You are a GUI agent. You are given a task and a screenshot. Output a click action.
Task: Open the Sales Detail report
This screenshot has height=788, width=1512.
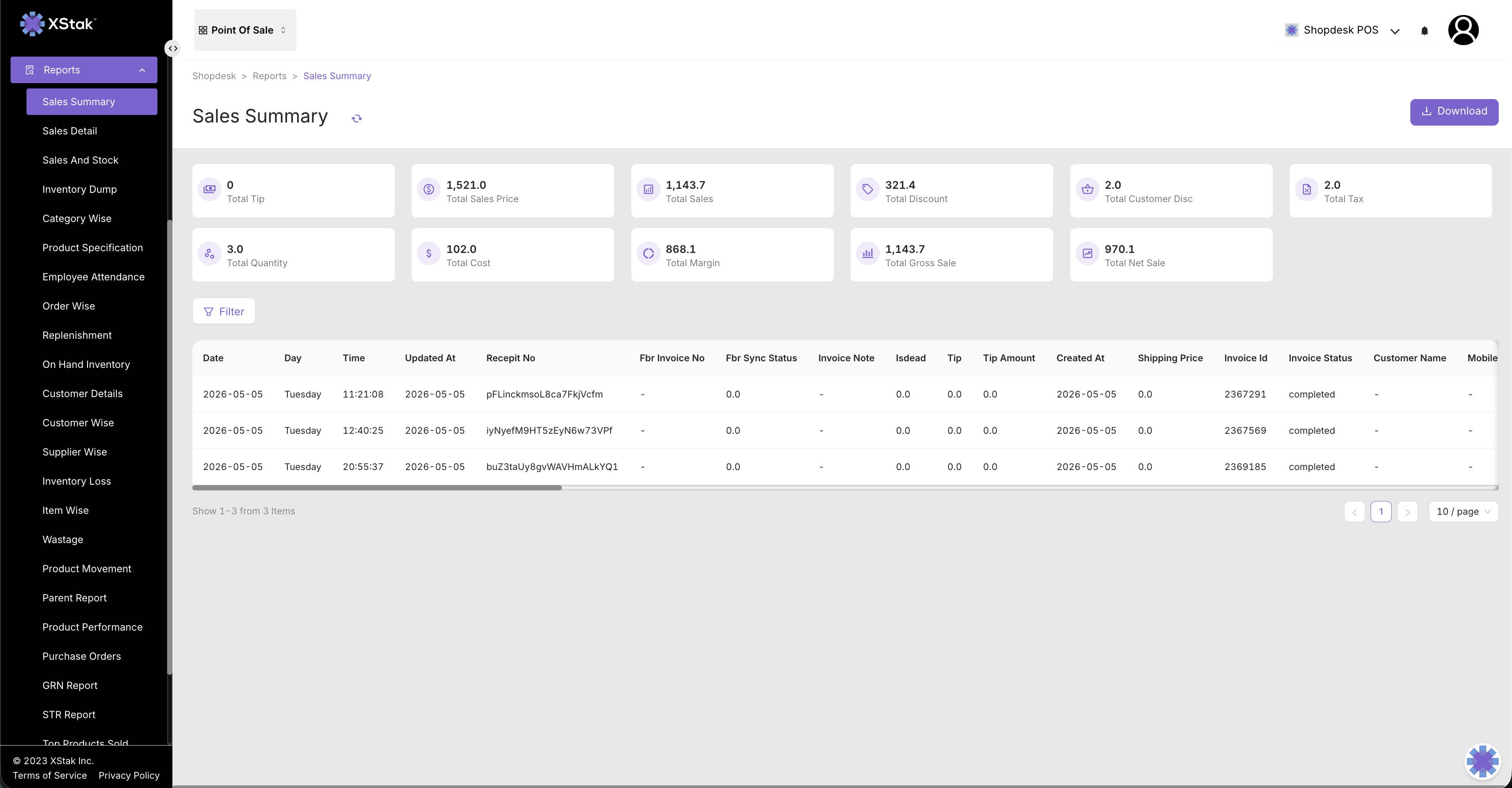[x=70, y=131]
